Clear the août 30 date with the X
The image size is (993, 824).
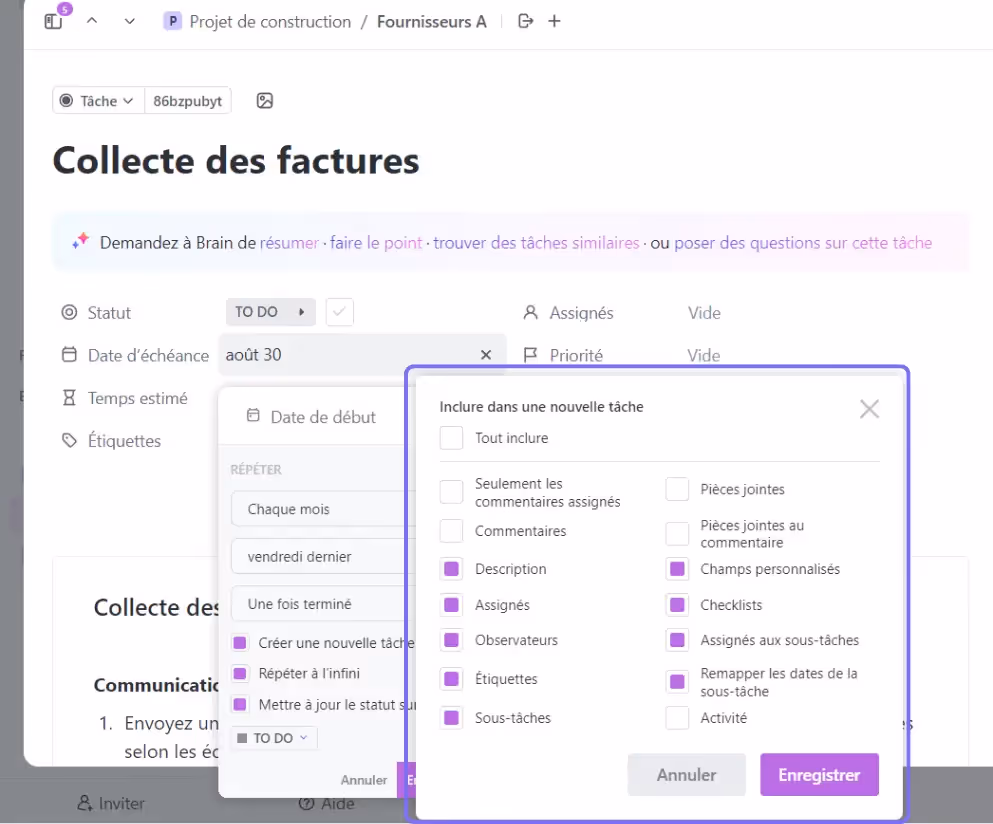click(486, 355)
